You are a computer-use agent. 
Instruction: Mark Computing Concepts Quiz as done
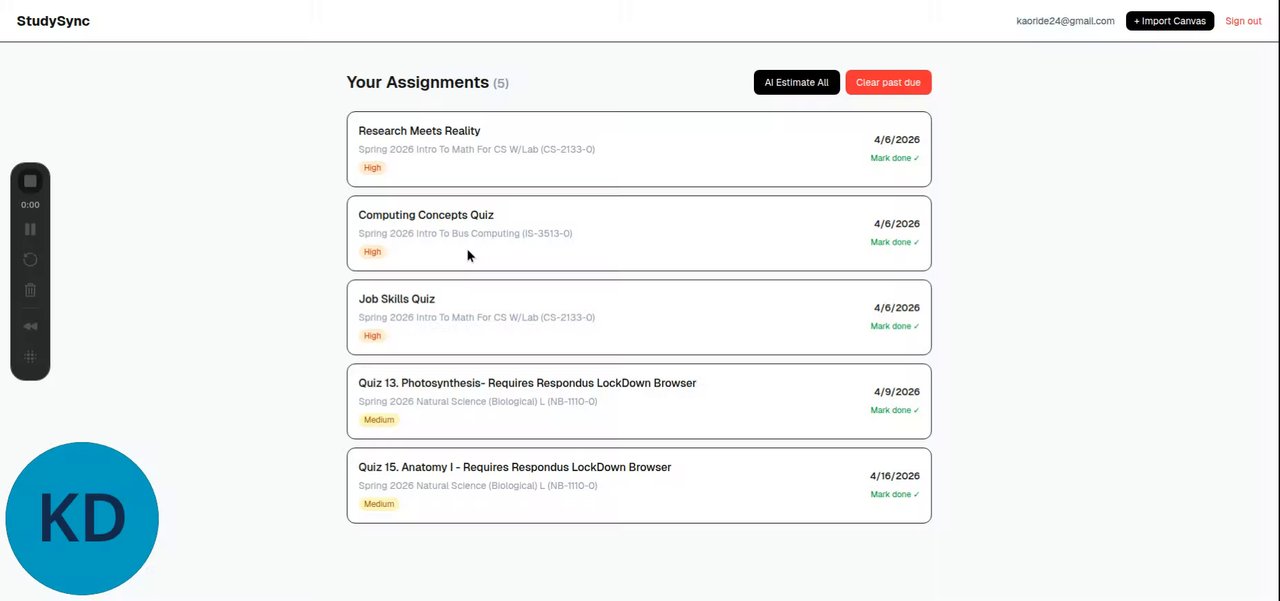pos(894,242)
